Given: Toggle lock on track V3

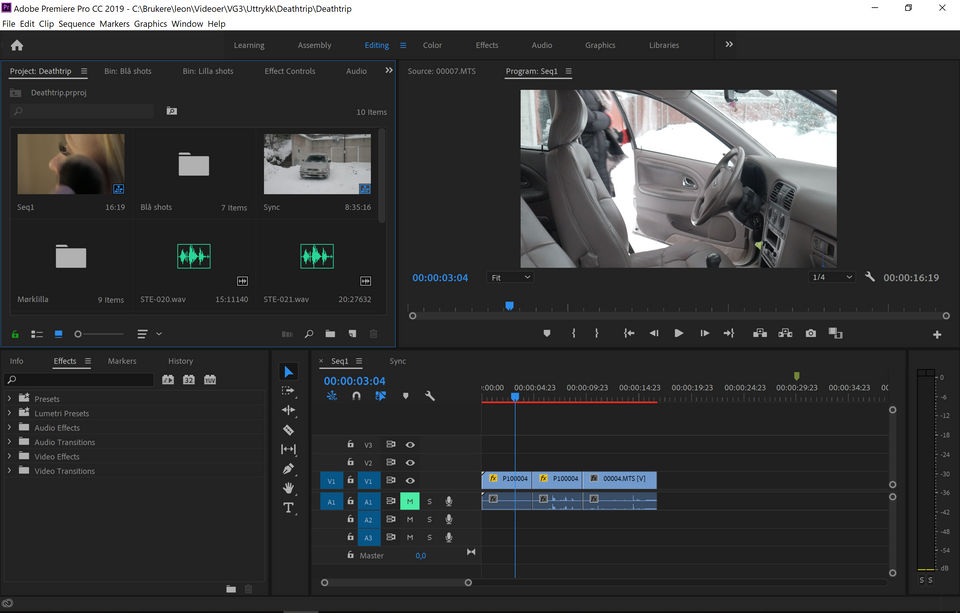Looking at the screenshot, I should tap(350, 445).
